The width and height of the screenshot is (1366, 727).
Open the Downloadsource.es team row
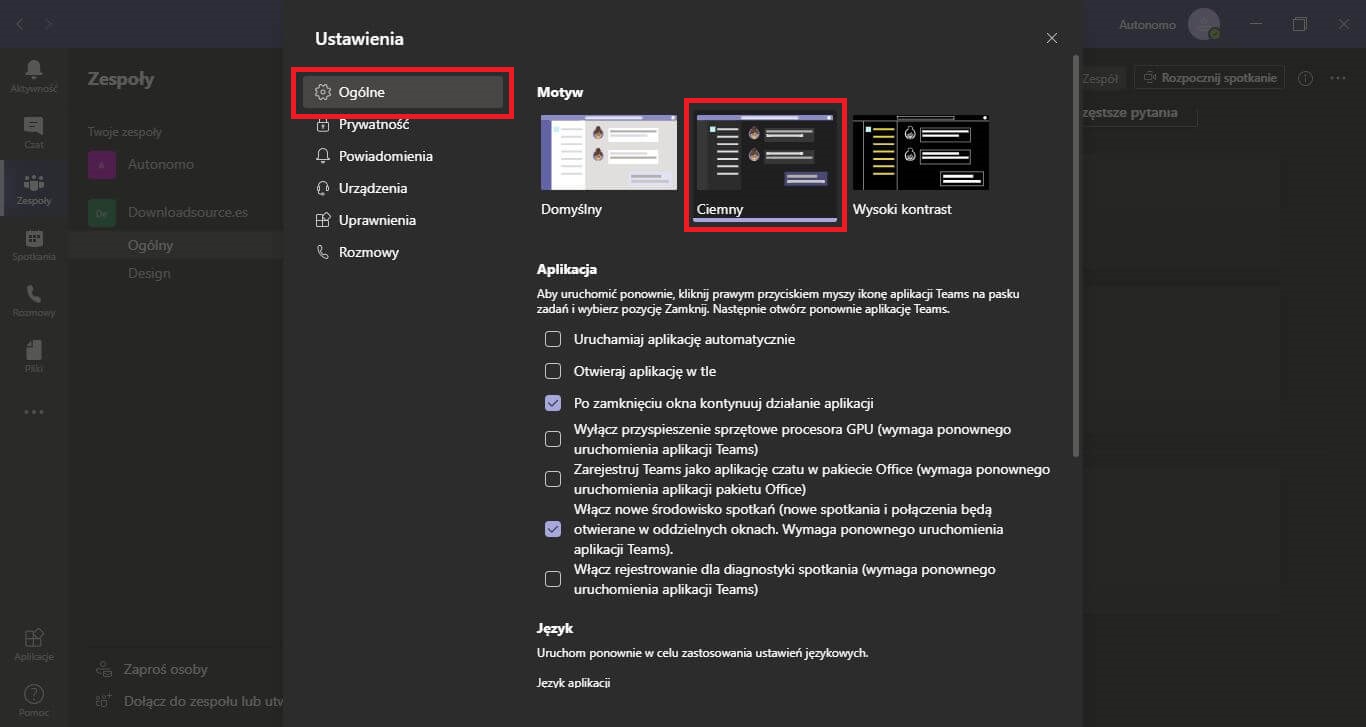(178, 212)
